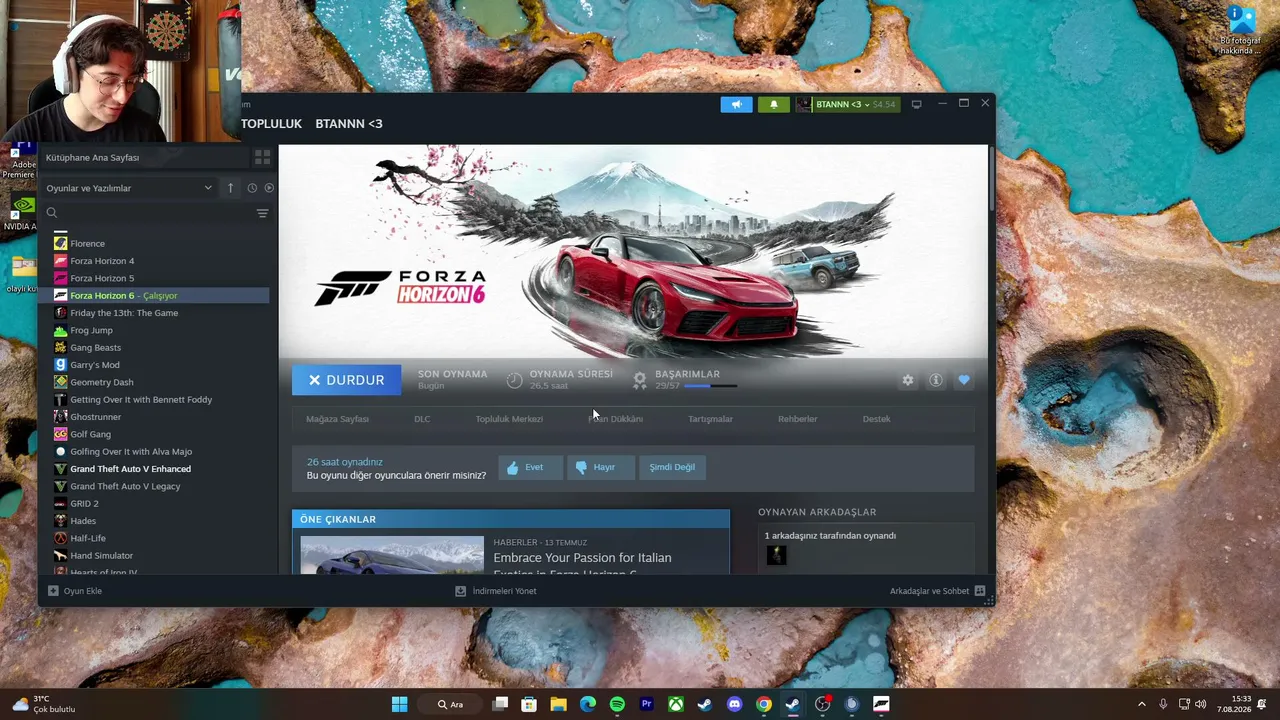Open the 'Tartışmalar' tab
The height and width of the screenshot is (720, 1280).
pos(710,419)
